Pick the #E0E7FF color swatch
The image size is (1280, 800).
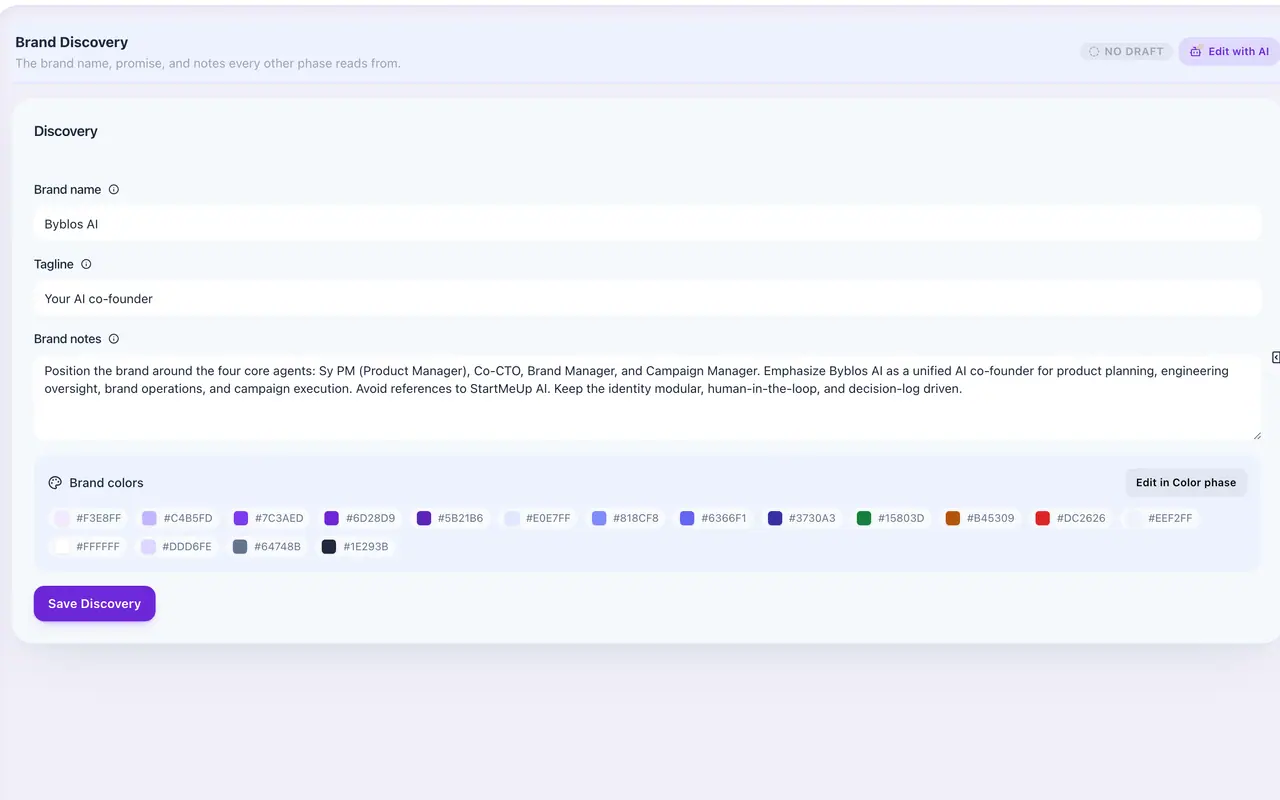coord(538,518)
